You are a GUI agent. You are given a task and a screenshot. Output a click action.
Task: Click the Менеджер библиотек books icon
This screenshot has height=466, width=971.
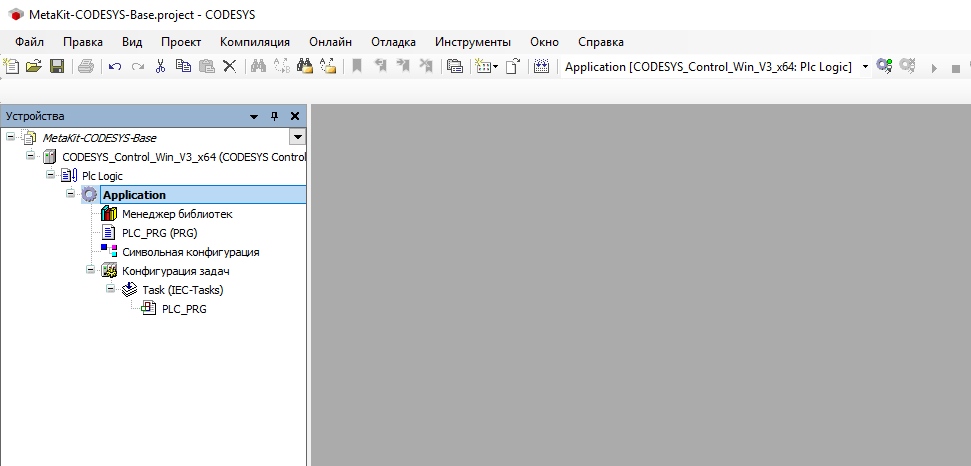(109, 214)
